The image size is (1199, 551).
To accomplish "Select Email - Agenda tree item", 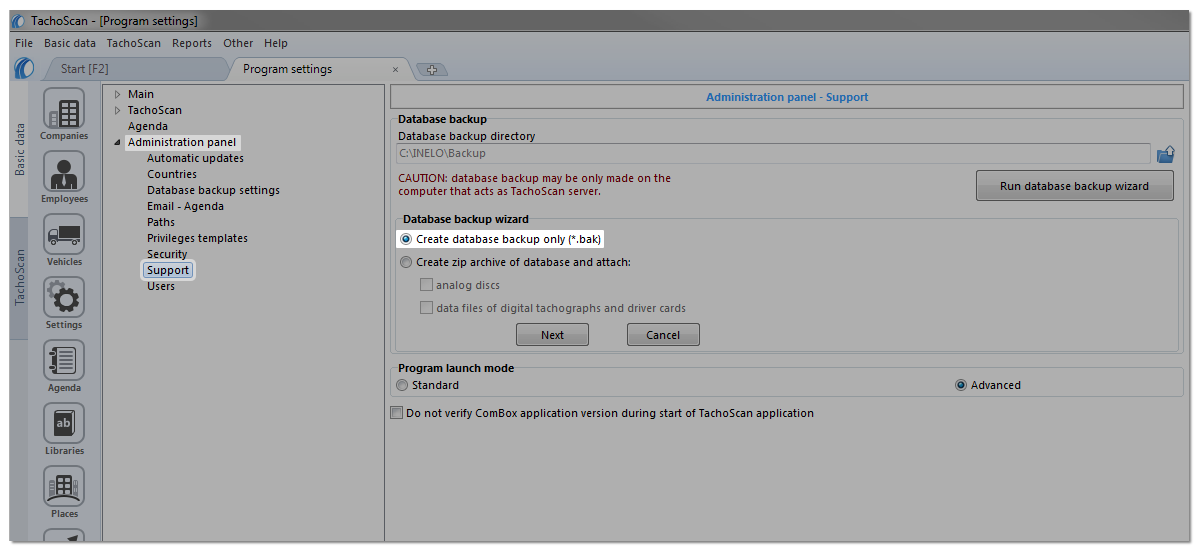I will (185, 206).
